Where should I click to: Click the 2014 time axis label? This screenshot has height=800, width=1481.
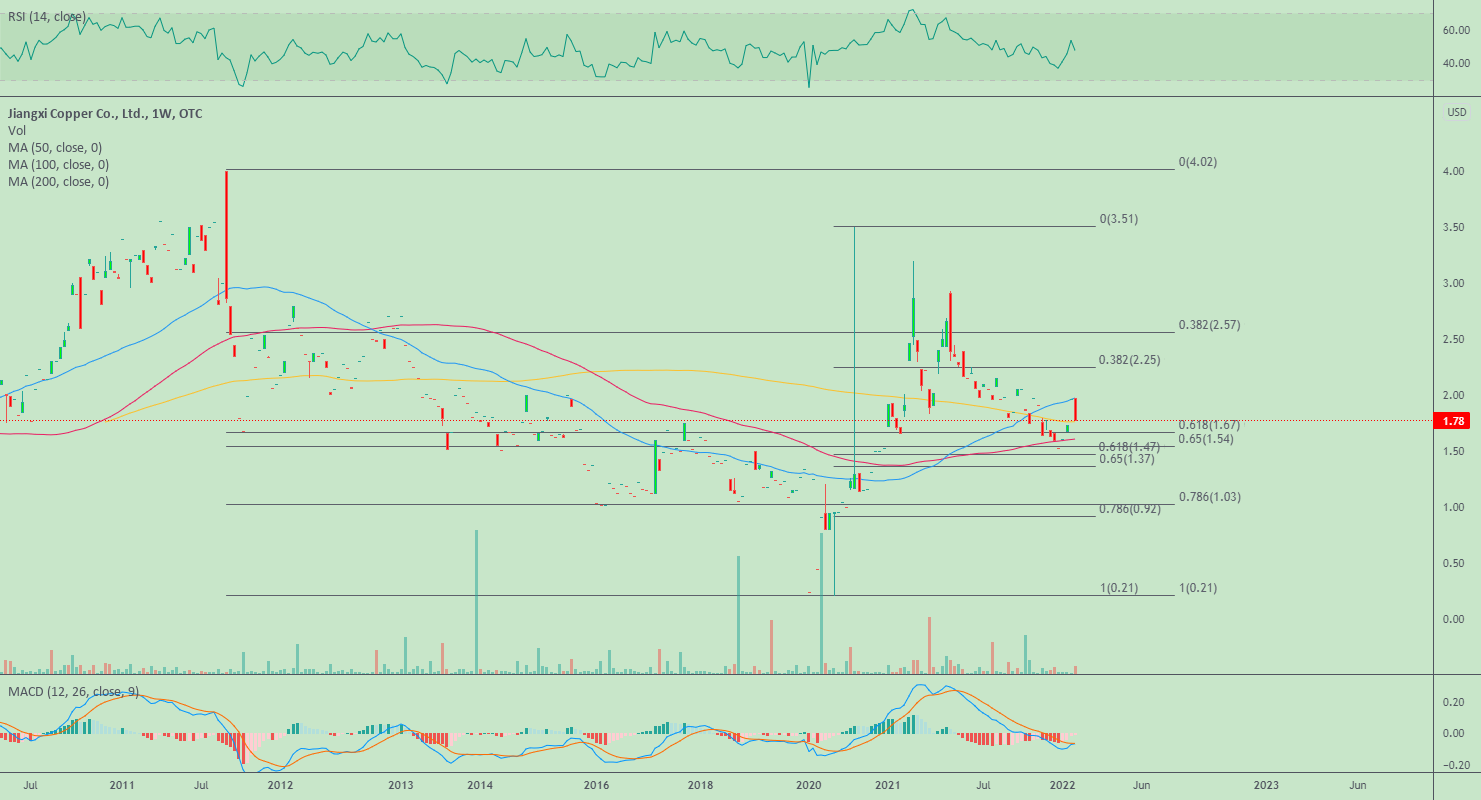pyautogui.click(x=480, y=785)
